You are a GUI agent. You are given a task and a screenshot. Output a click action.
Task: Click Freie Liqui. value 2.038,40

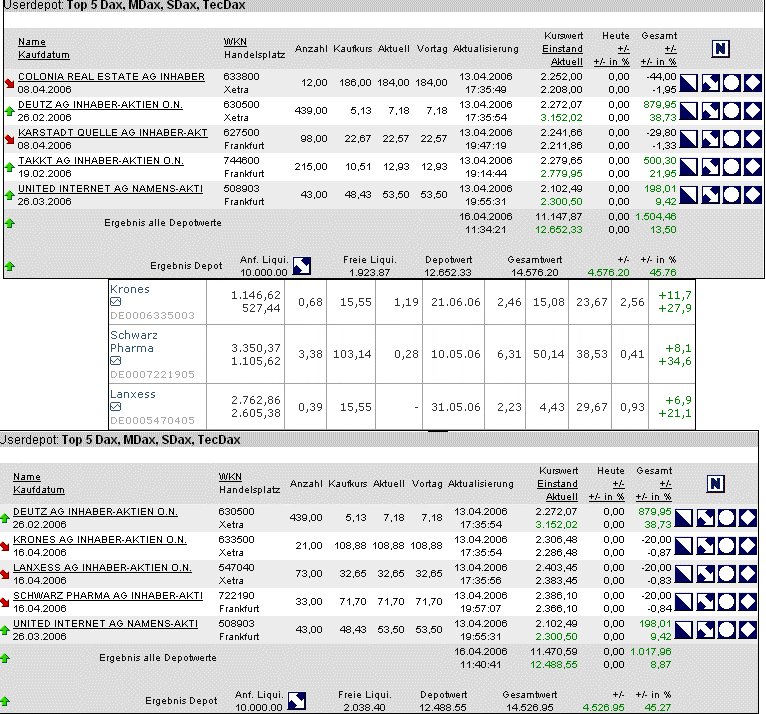click(x=365, y=707)
